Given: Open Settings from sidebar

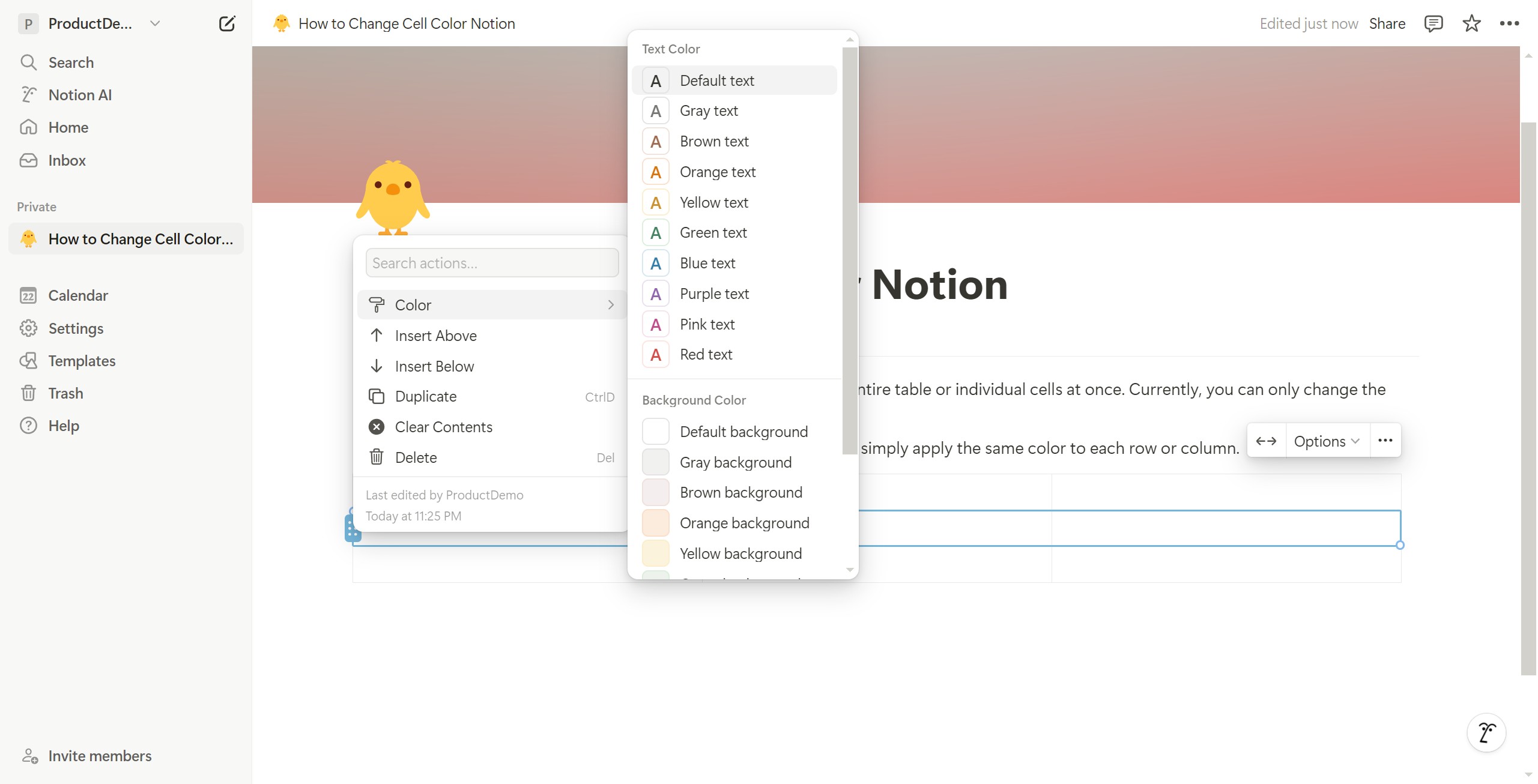Looking at the screenshot, I should pyautogui.click(x=126, y=328).
